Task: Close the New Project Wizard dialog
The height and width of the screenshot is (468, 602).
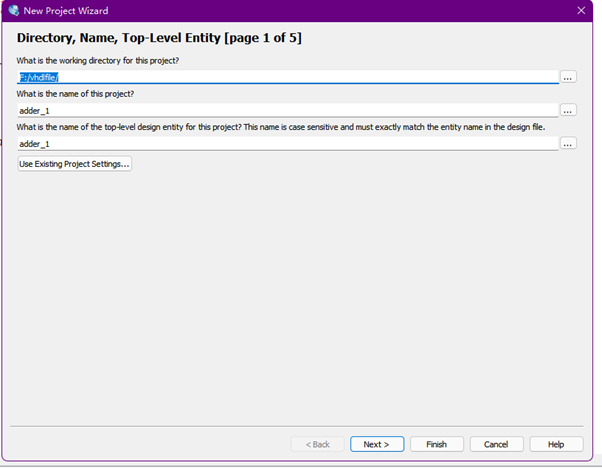Action: 581,10
